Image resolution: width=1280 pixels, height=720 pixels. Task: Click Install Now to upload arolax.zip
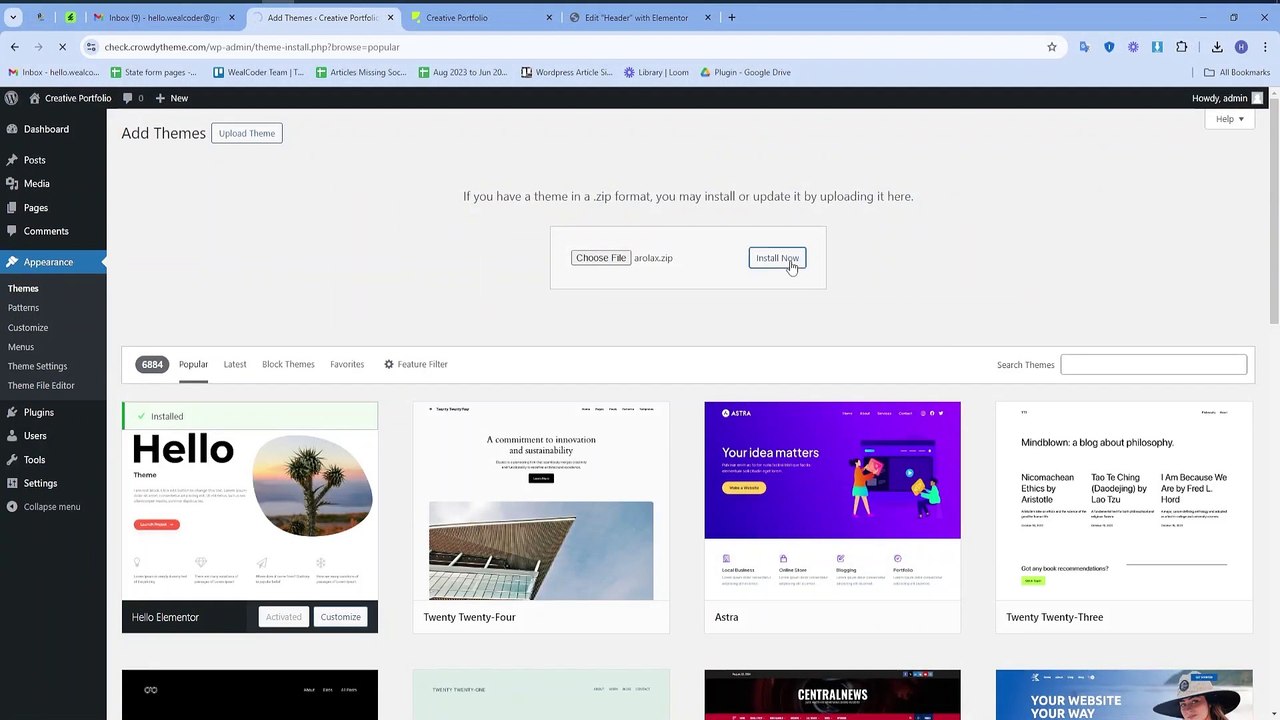click(x=777, y=258)
